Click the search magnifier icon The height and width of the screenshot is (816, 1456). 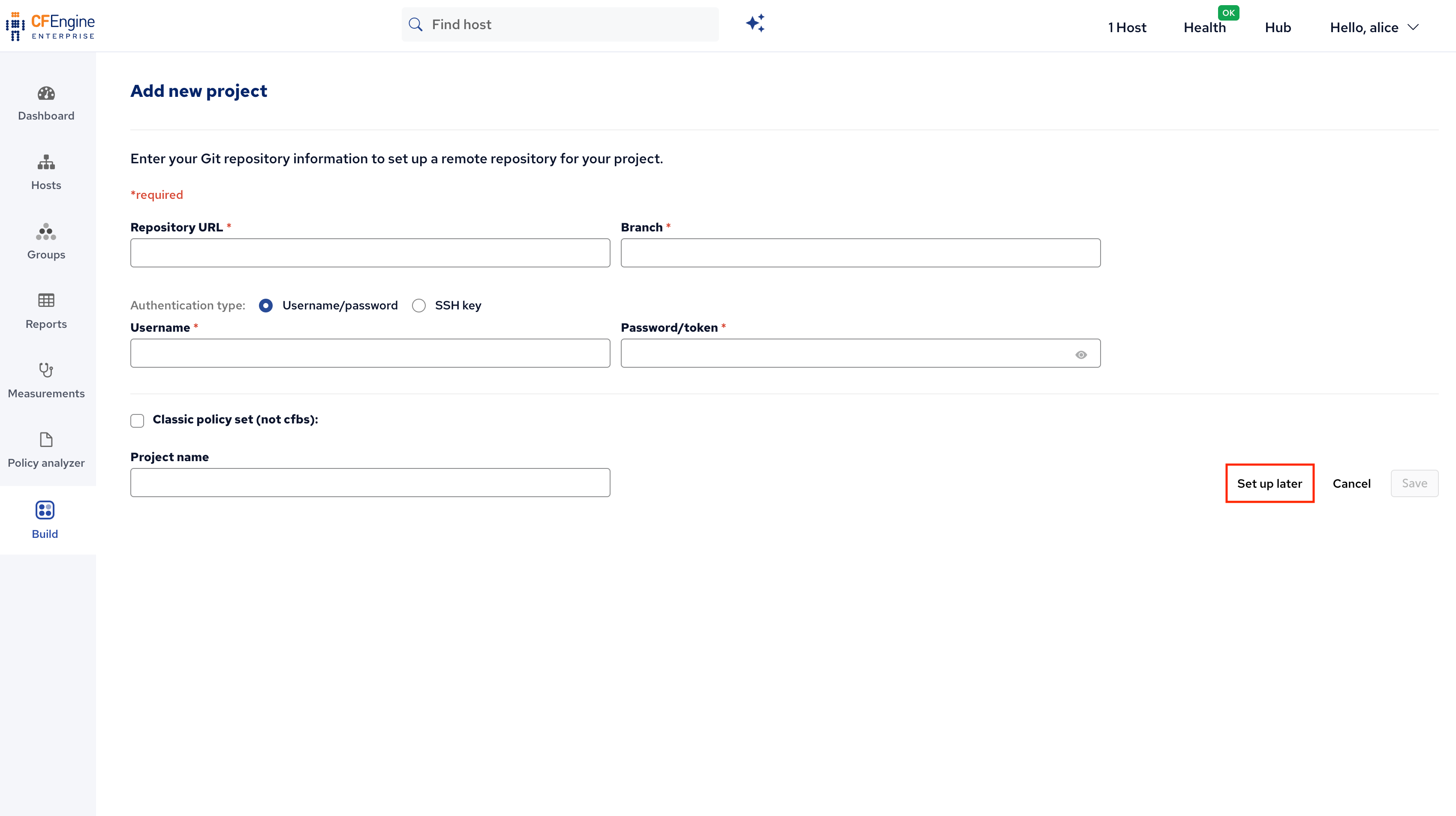point(415,24)
